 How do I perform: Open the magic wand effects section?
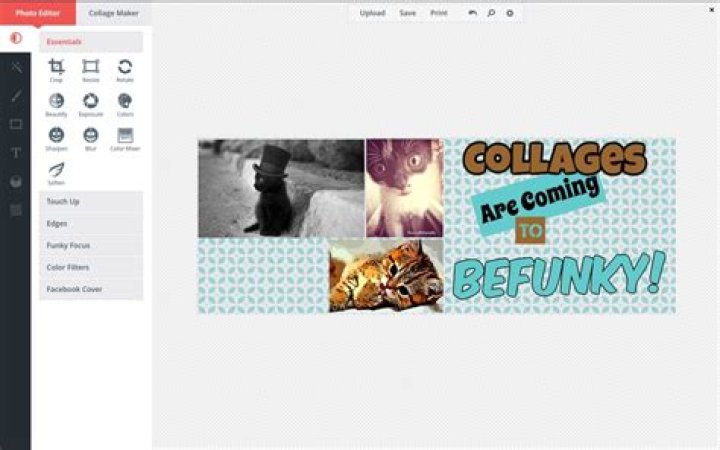click(16, 67)
